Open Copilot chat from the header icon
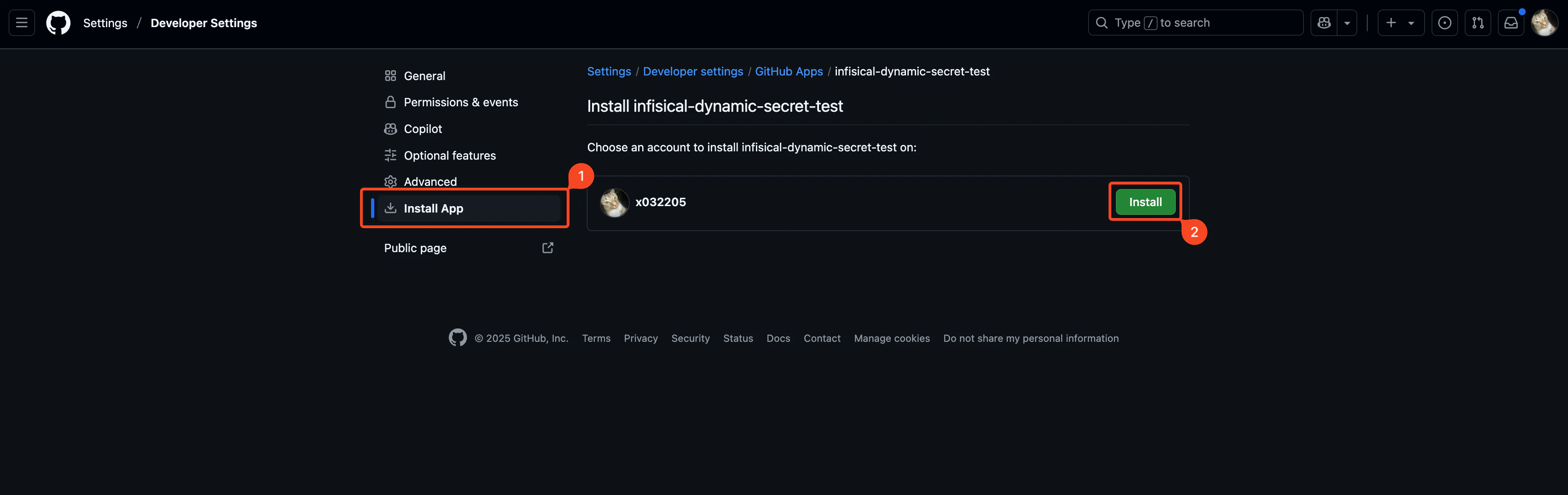The image size is (1568, 495). pyautogui.click(x=1324, y=23)
